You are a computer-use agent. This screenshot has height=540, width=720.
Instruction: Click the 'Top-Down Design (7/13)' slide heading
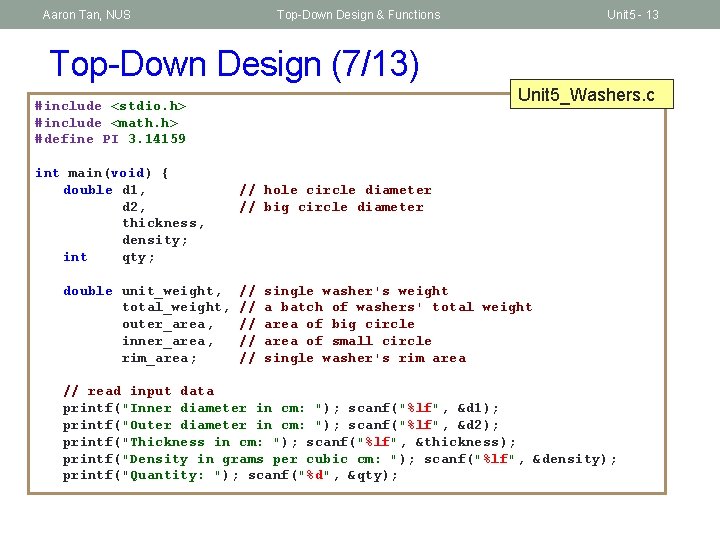(234, 64)
